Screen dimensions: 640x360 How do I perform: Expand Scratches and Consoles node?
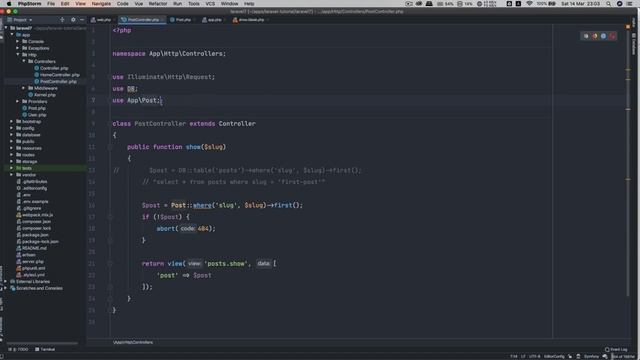[6, 288]
